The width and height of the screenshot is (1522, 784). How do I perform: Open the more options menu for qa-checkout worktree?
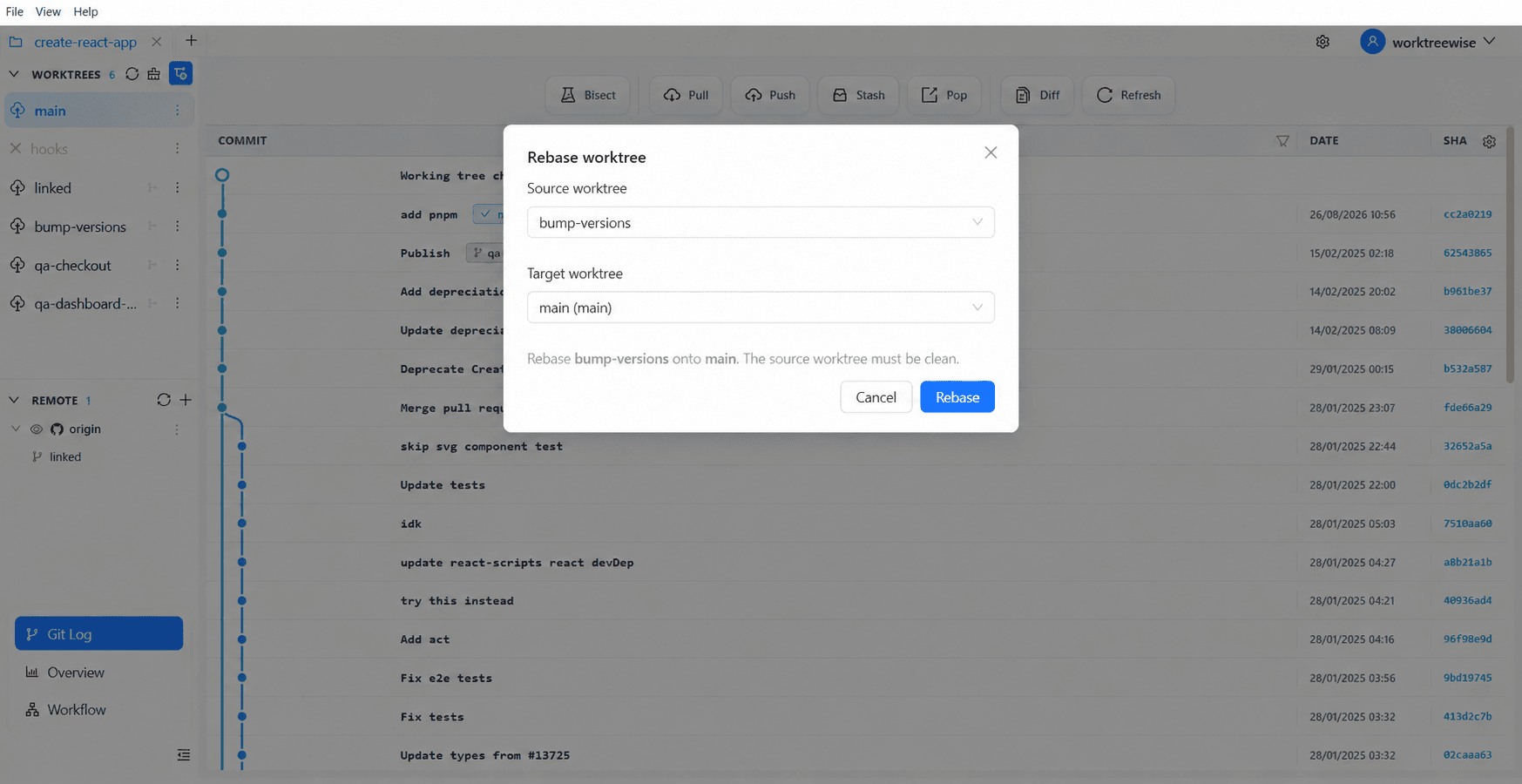(177, 265)
